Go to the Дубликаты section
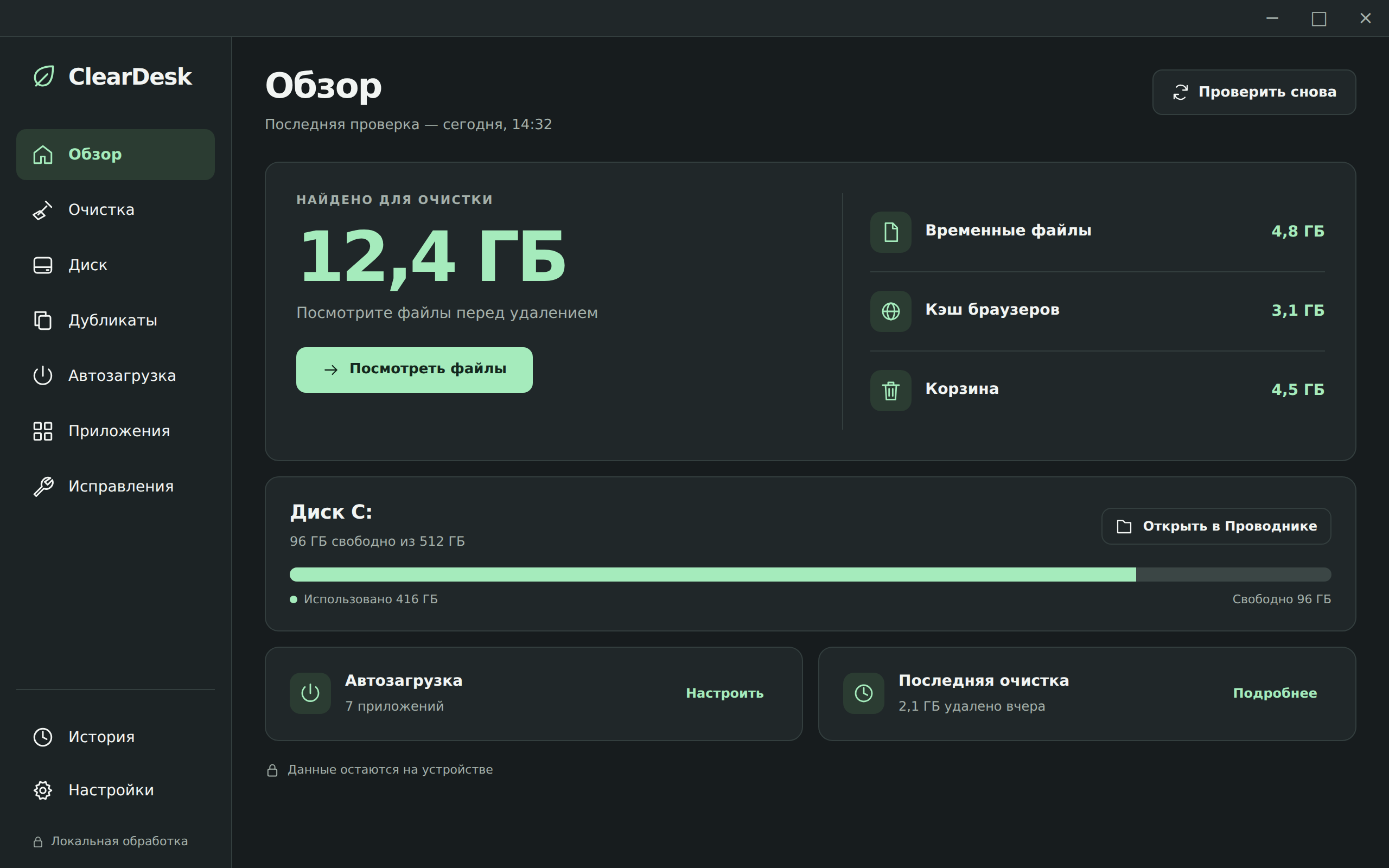The width and height of the screenshot is (1389, 868). coord(116,320)
